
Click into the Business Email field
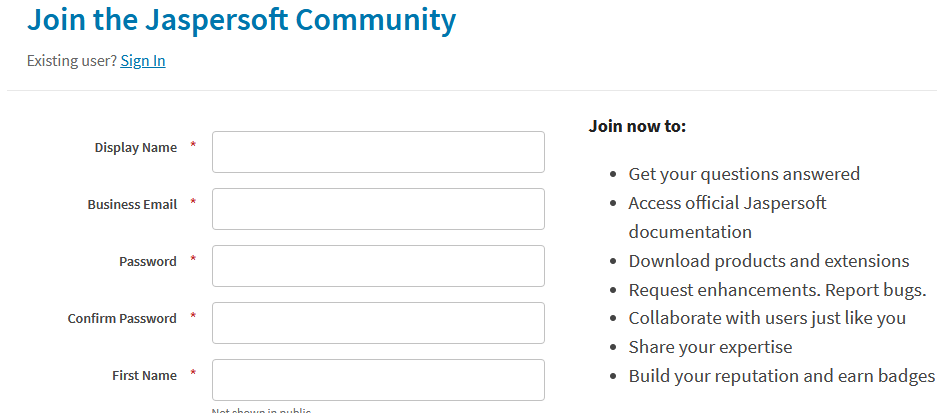(378, 209)
